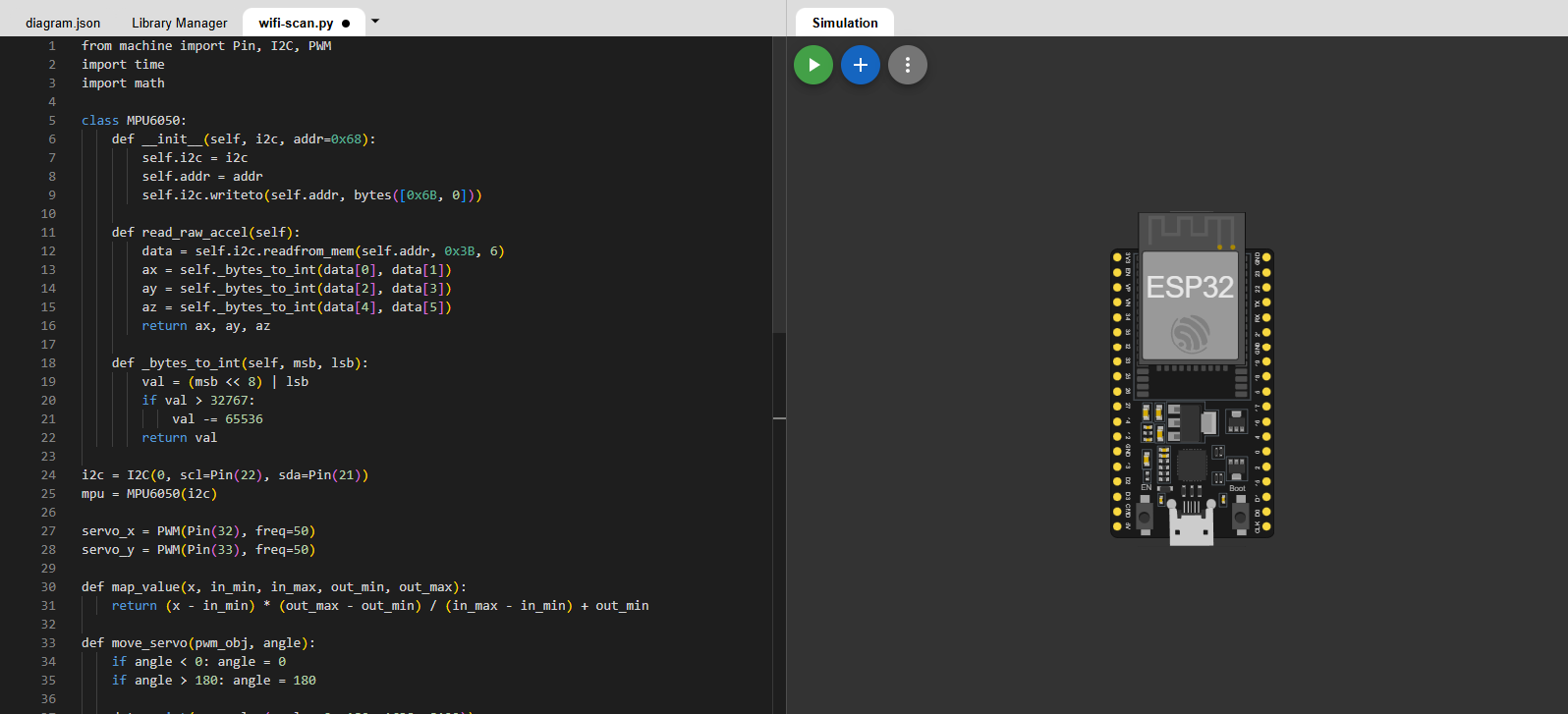Place the cursor on 'class MPU6050:' line
Screen dimensions: 1568x714
click(134, 121)
